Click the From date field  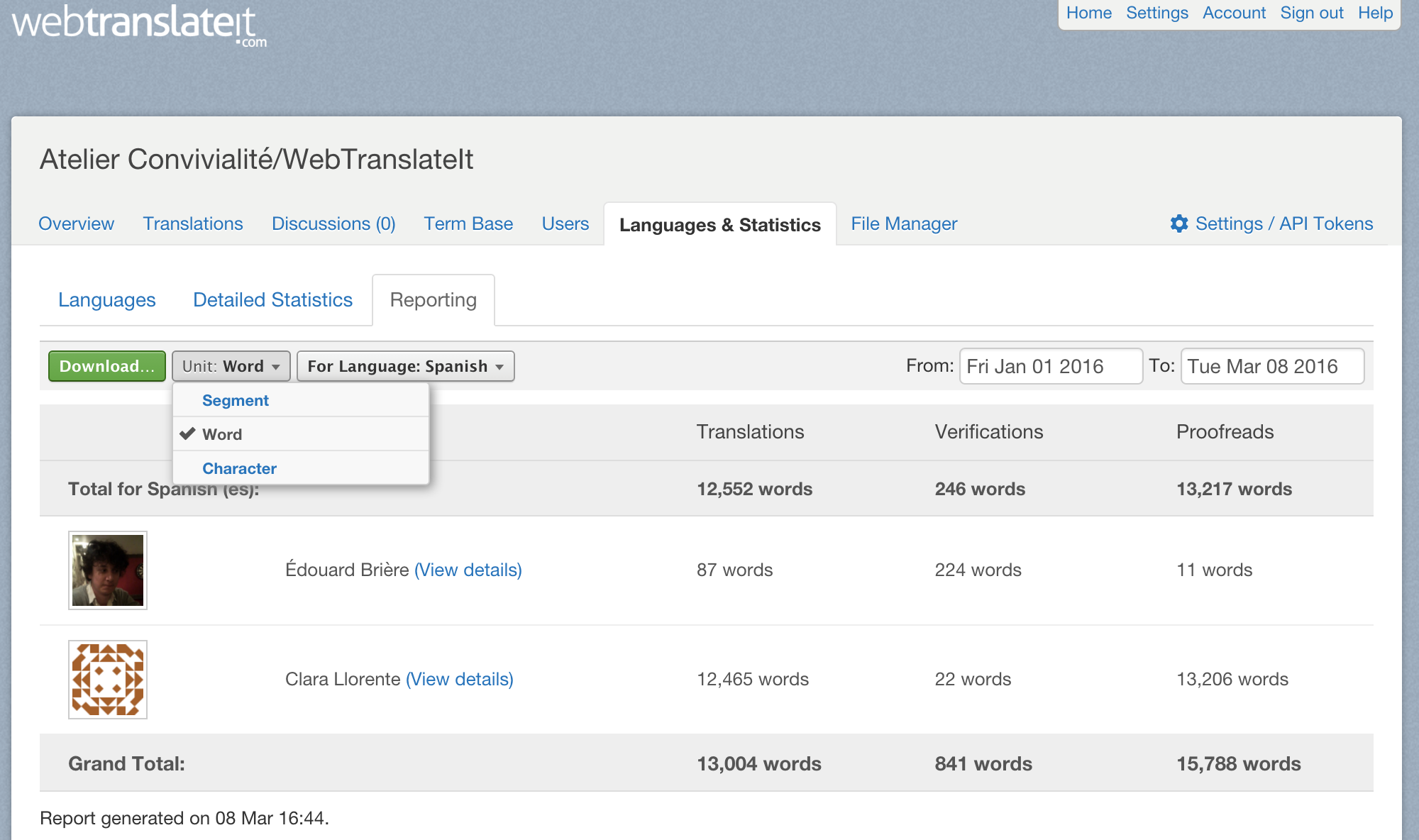1050,366
